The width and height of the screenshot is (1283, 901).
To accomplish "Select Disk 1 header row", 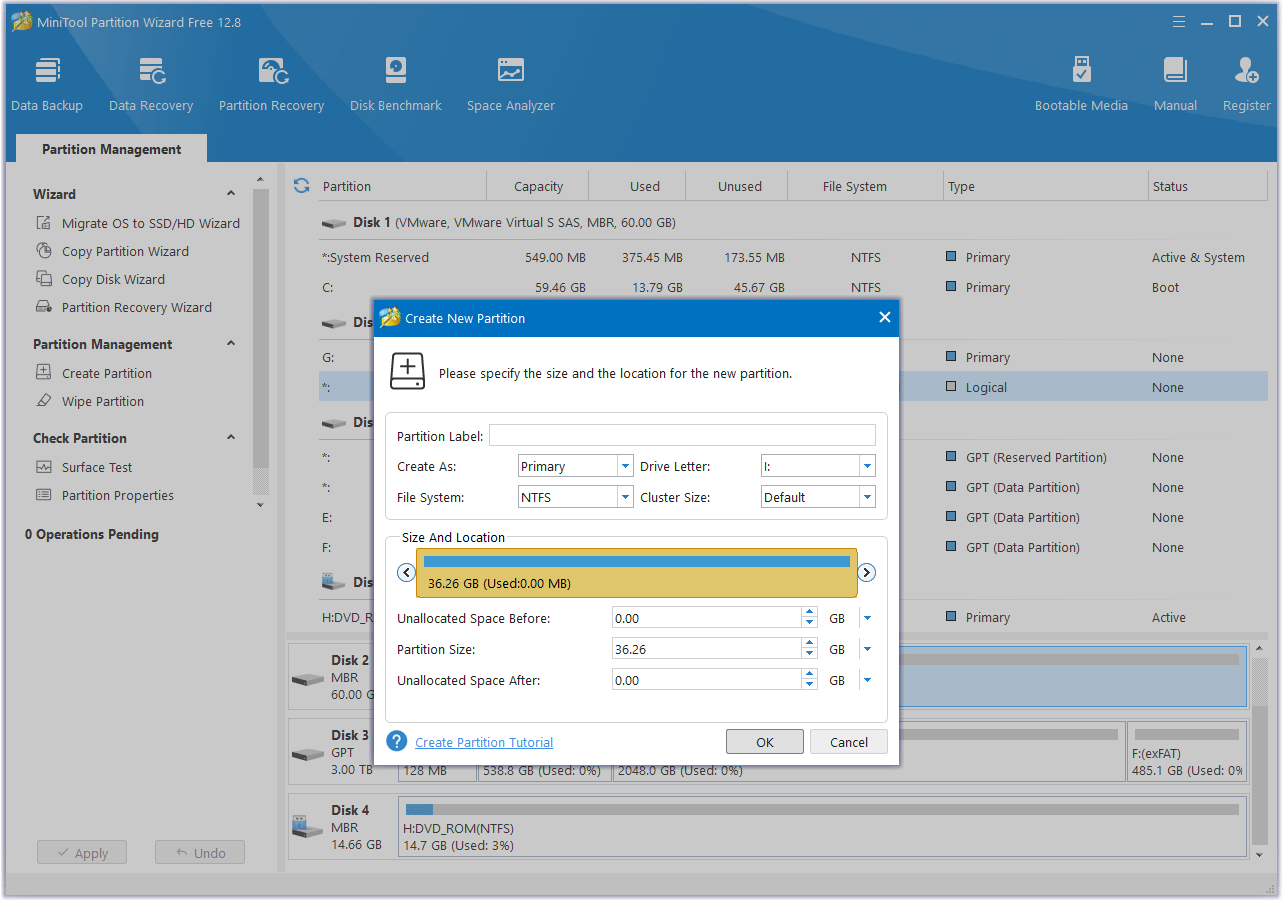I will [x=793, y=222].
